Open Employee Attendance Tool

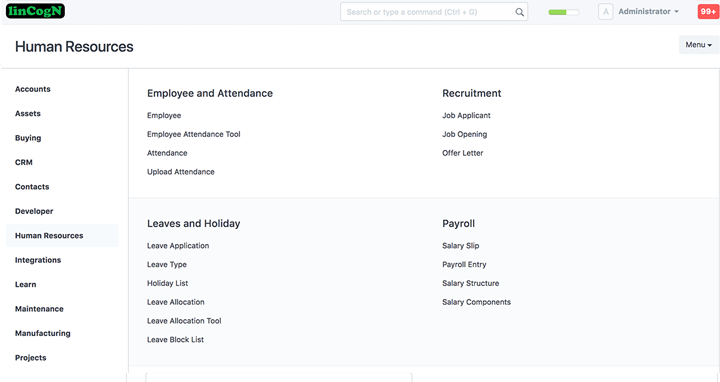coord(193,135)
